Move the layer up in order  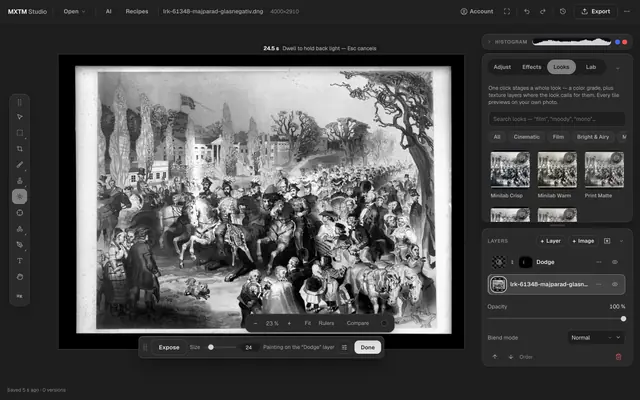pyautogui.click(x=495, y=357)
